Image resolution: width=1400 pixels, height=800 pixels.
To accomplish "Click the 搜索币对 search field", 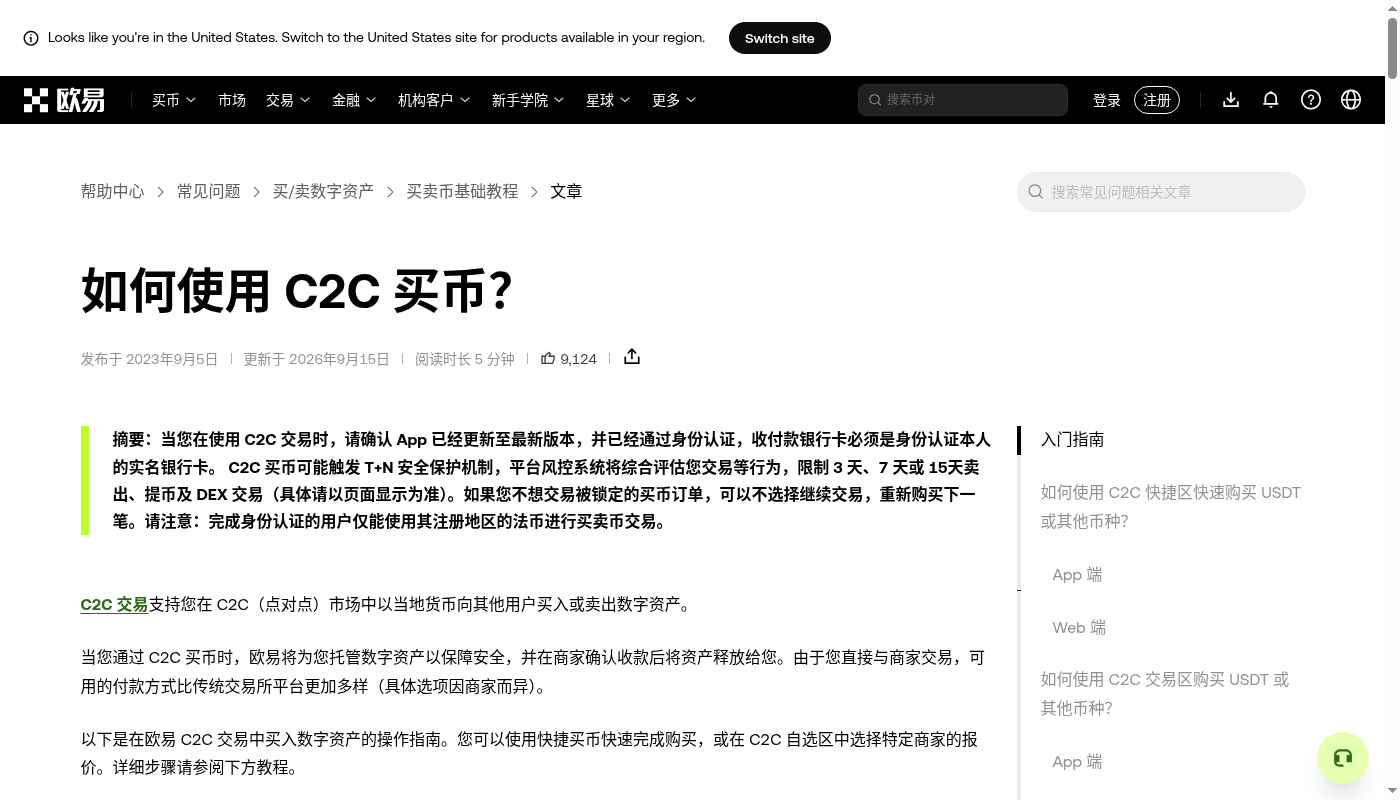I will [963, 100].
